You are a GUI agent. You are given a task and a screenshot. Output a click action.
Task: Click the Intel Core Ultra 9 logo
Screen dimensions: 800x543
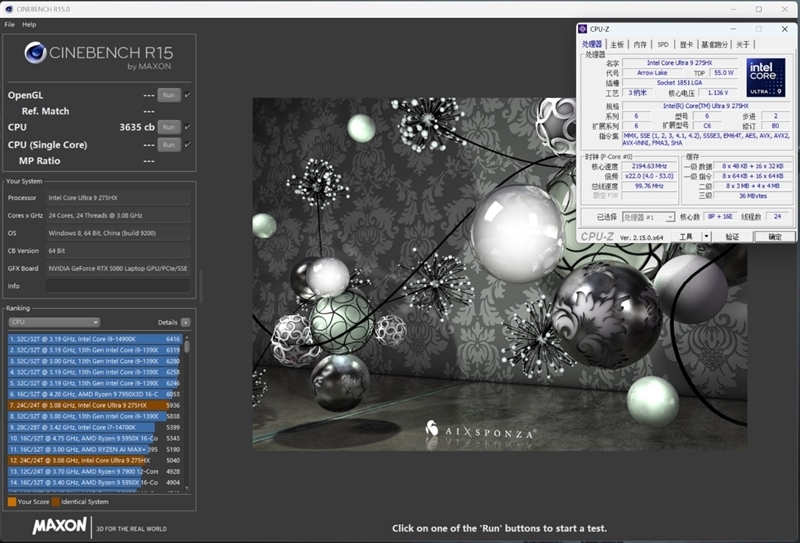pos(766,77)
